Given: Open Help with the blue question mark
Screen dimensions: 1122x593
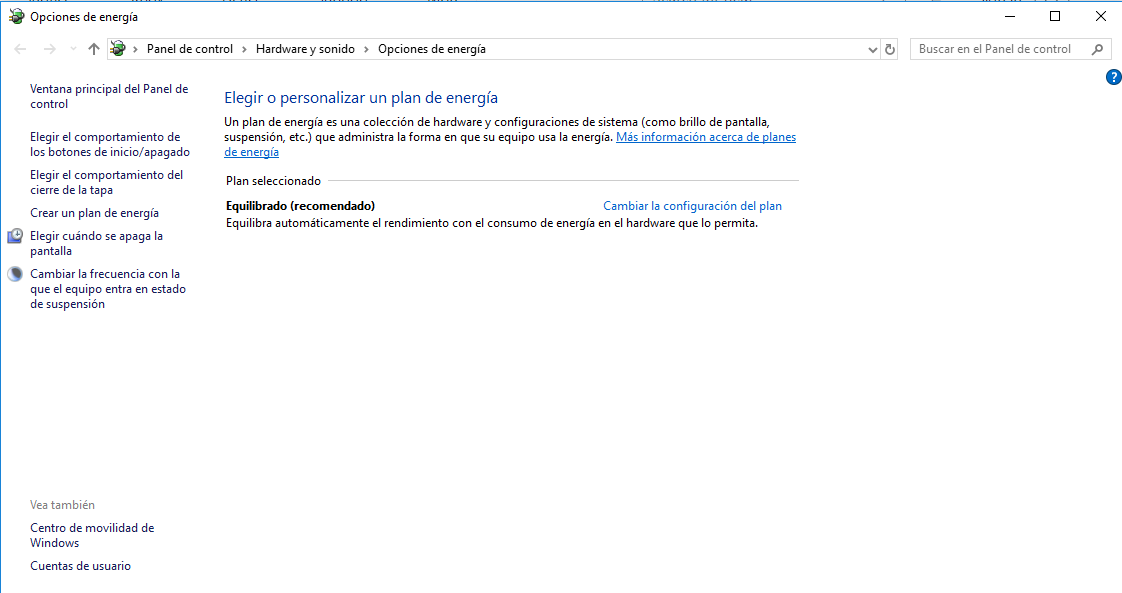Looking at the screenshot, I should 1113,77.
